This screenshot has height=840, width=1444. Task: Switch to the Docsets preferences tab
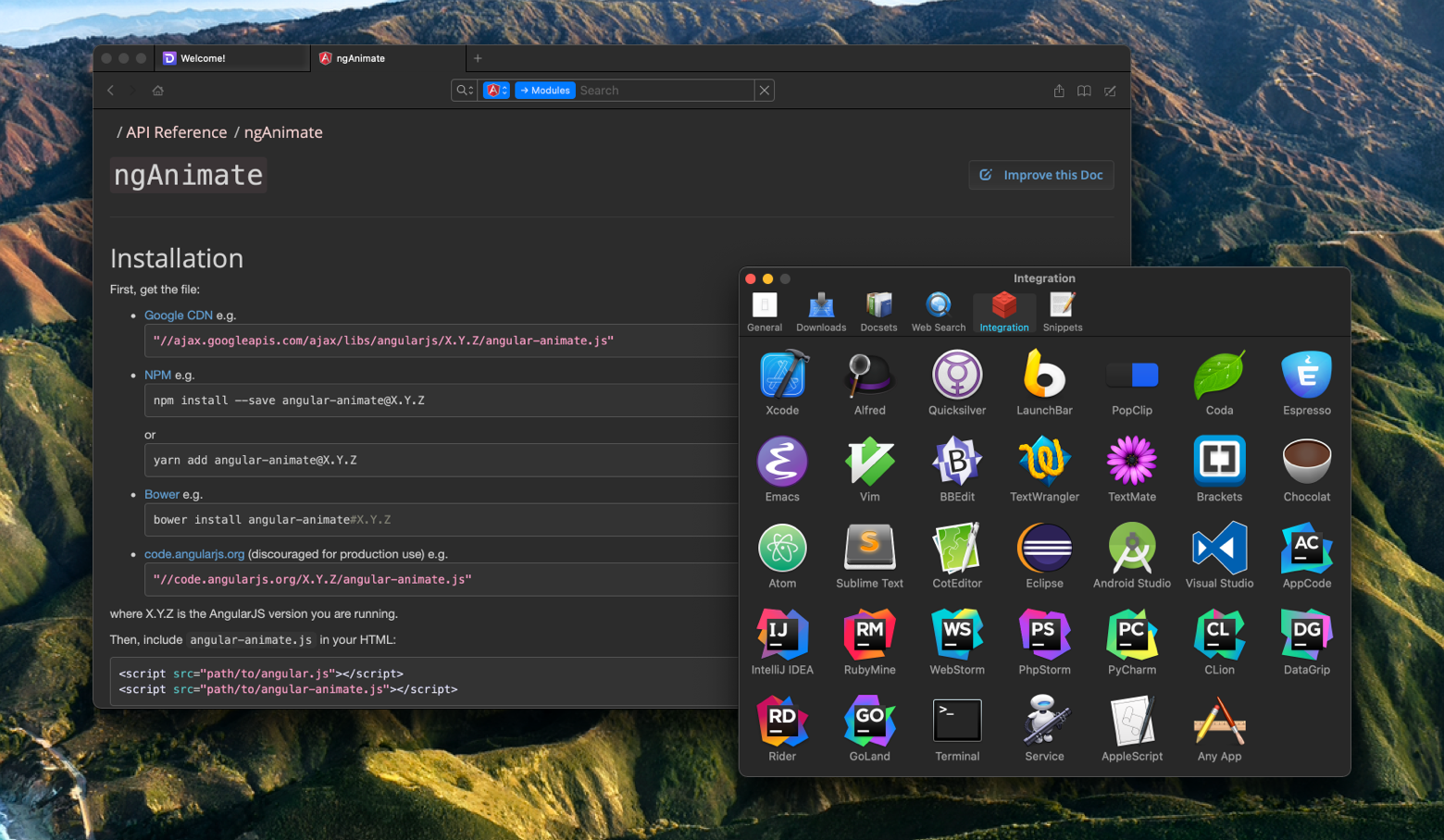point(878,313)
